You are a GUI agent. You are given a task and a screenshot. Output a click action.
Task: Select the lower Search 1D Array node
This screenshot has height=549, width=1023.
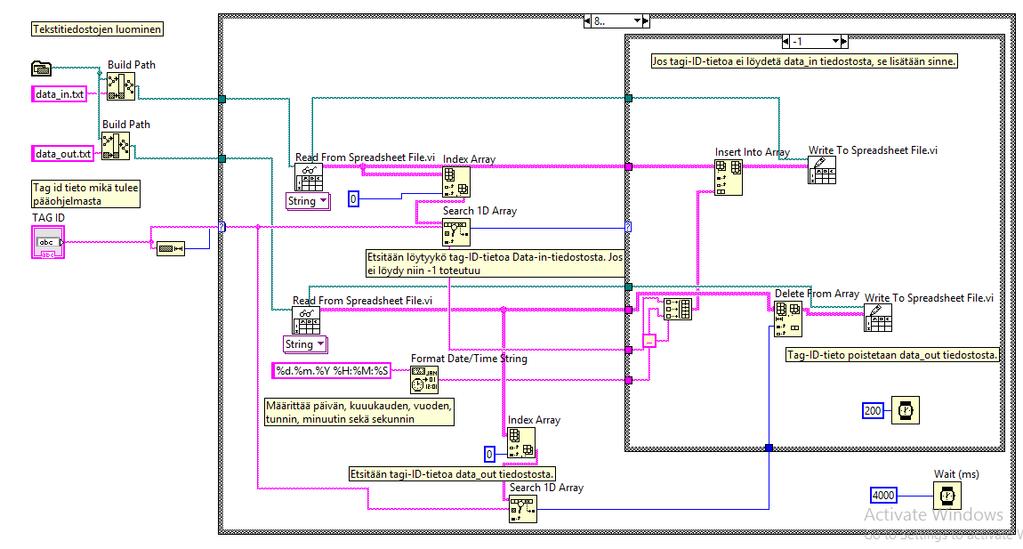(x=523, y=509)
